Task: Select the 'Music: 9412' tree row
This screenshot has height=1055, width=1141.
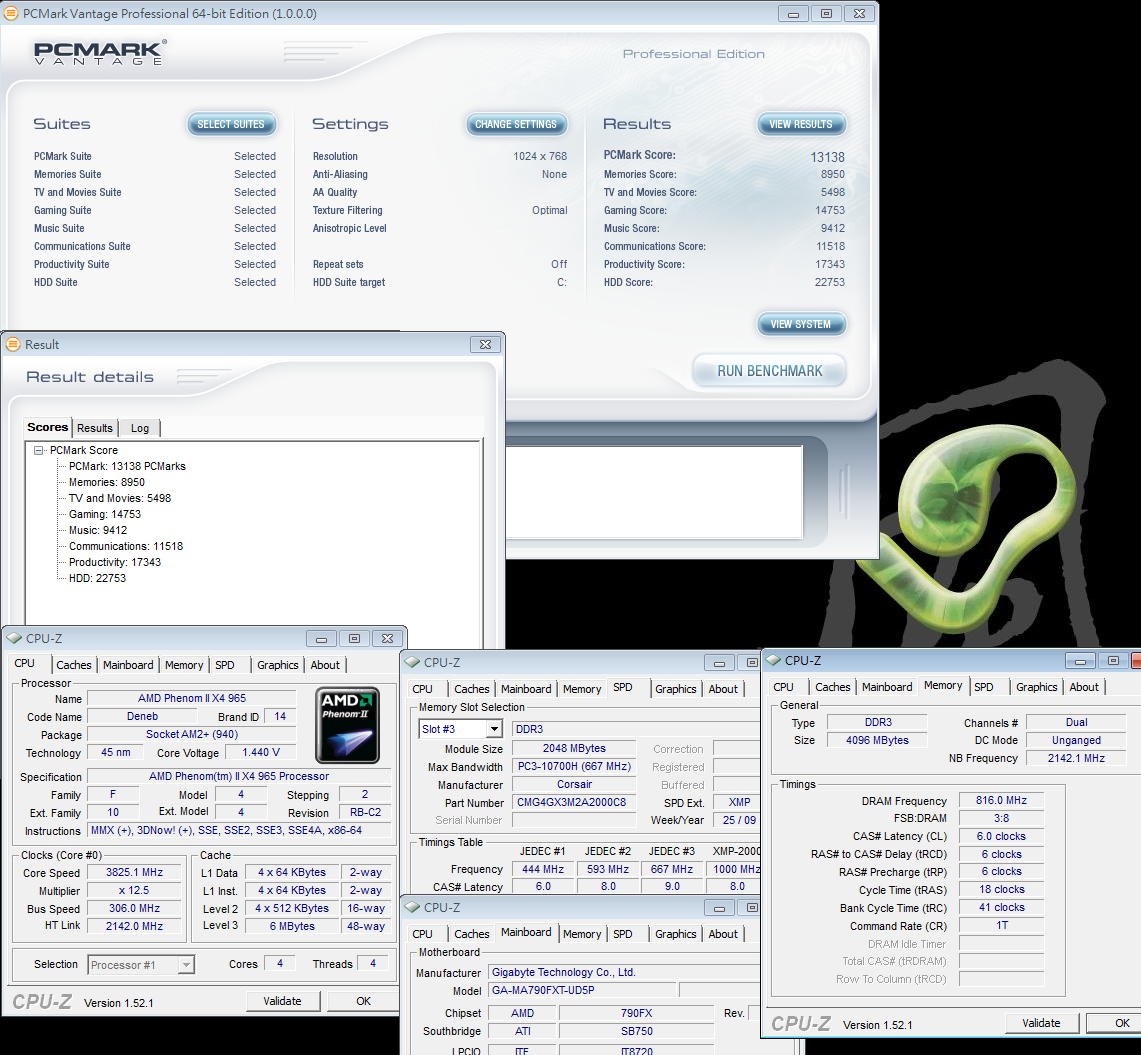Action: point(98,530)
